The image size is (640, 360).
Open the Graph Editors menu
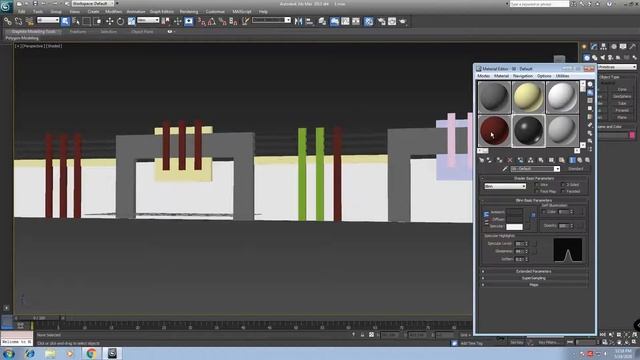[x=162, y=11]
